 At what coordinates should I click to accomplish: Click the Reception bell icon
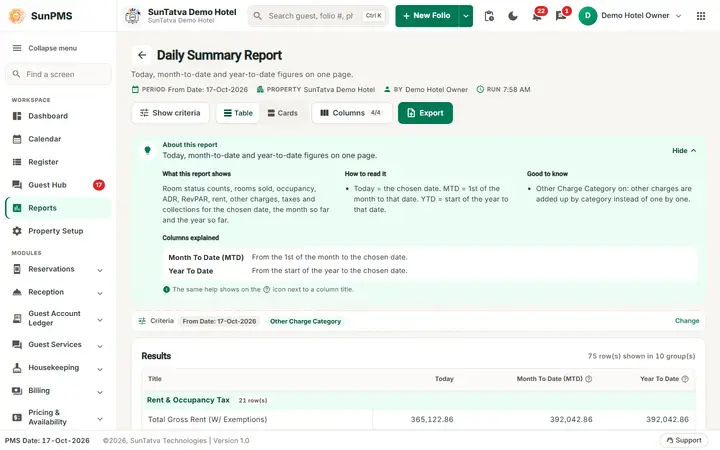(x=17, y=292)
